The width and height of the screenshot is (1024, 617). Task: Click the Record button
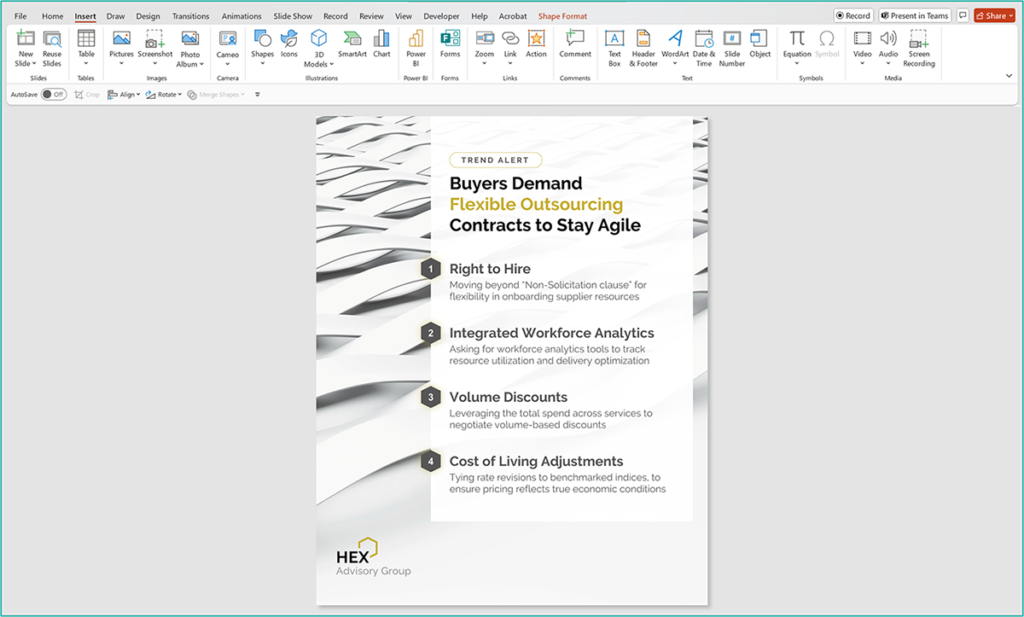[x=853, y=15]
